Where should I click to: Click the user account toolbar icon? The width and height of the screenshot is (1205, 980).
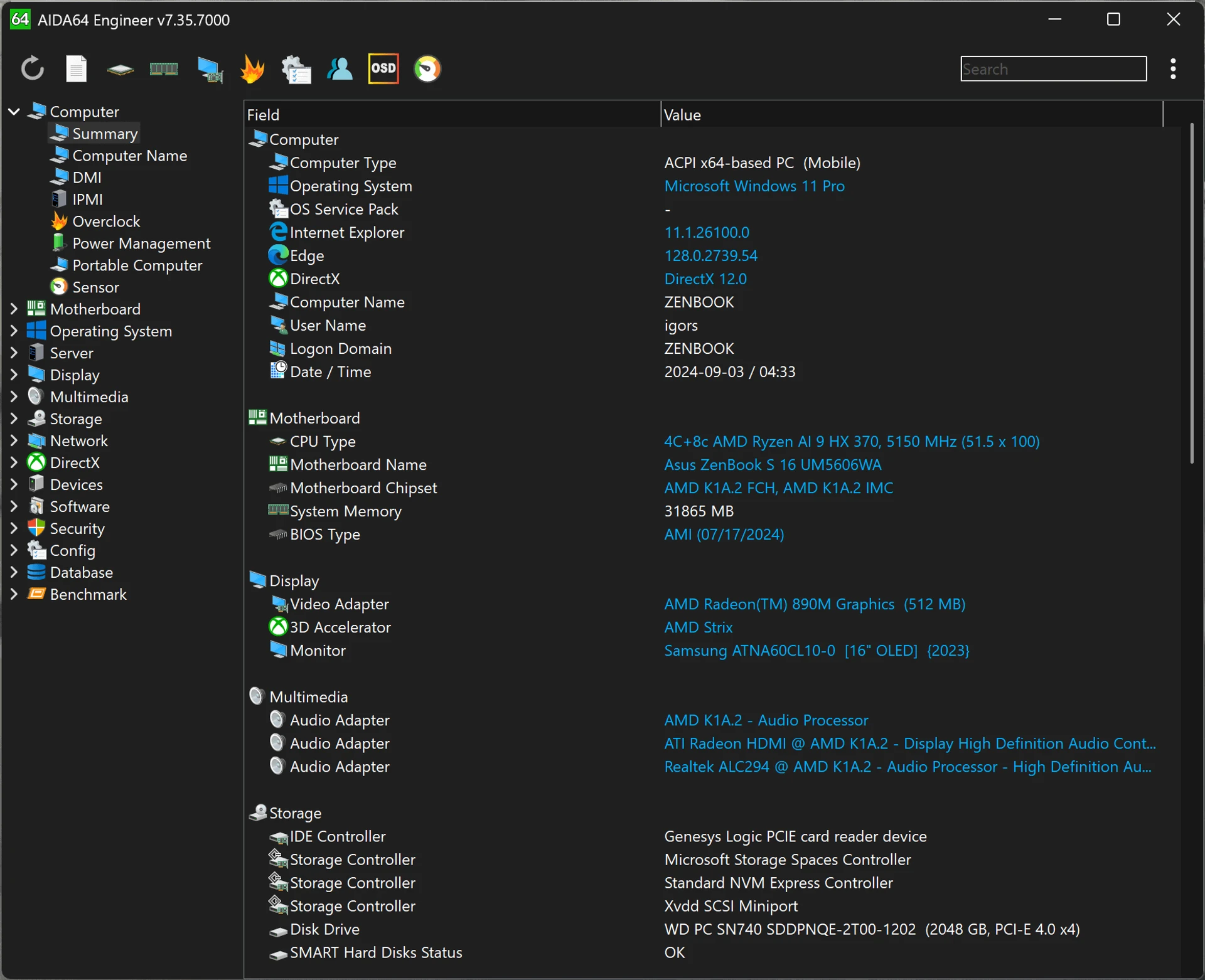click(x=340, y=68)
